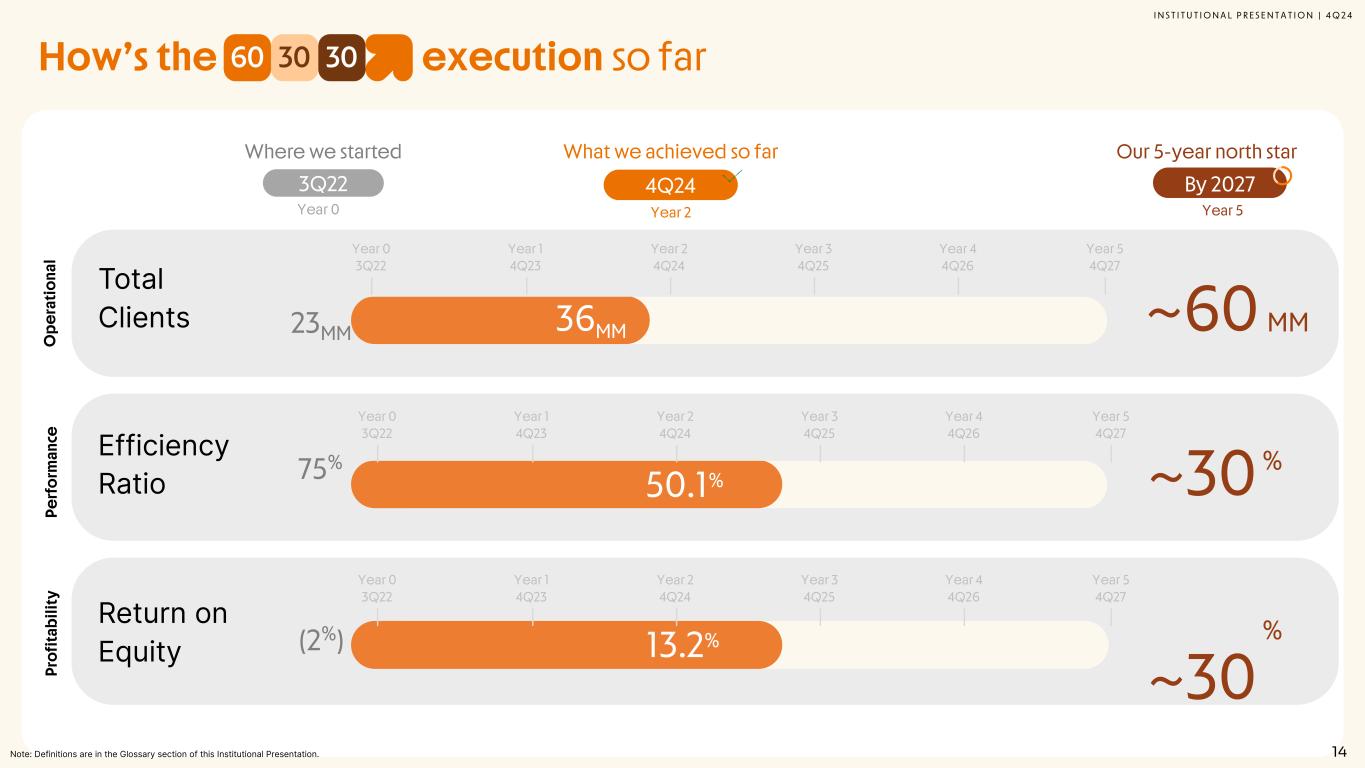The width and height of the screenshot is (1365, 768).
Task: Click the Total Clients 36MM progress bar
Action: pos(500,320)
